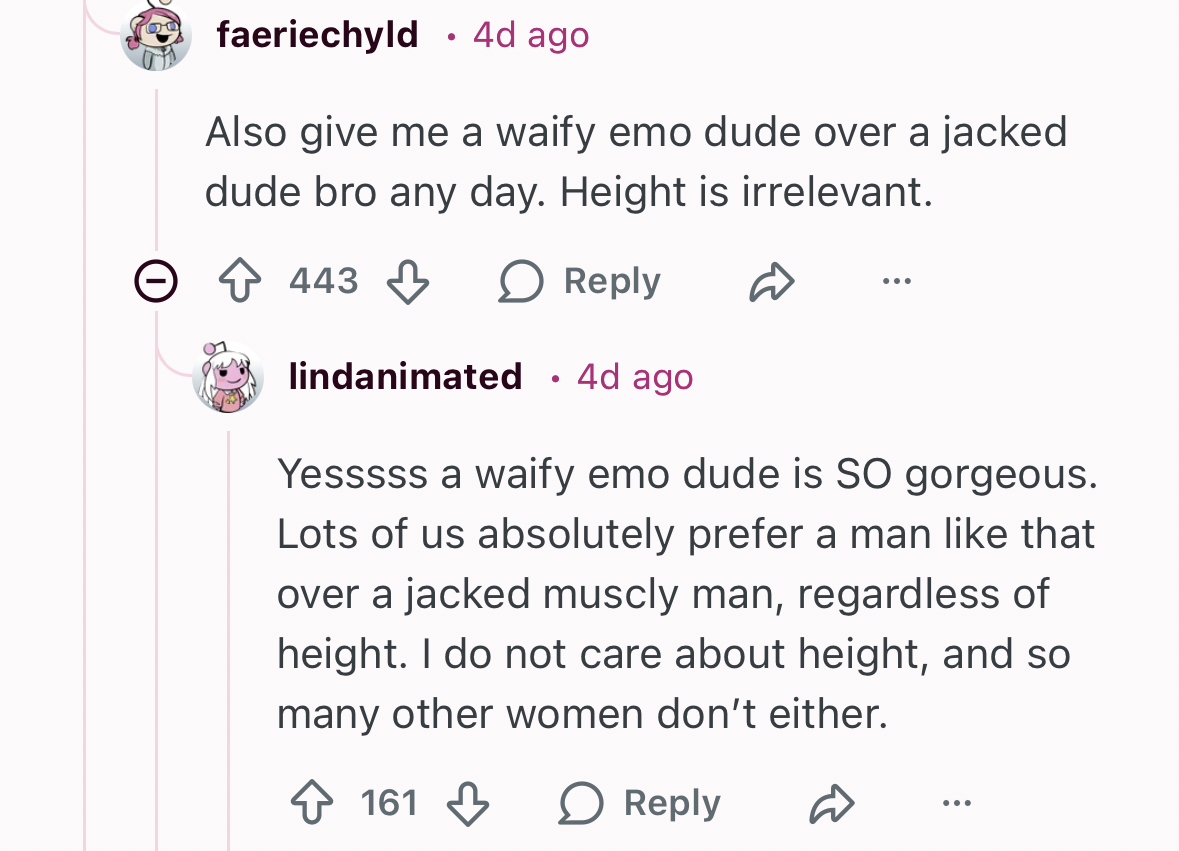Downvote lindanimated's reply
Viewport: 1179px width, 851px height.
point(467,804)
